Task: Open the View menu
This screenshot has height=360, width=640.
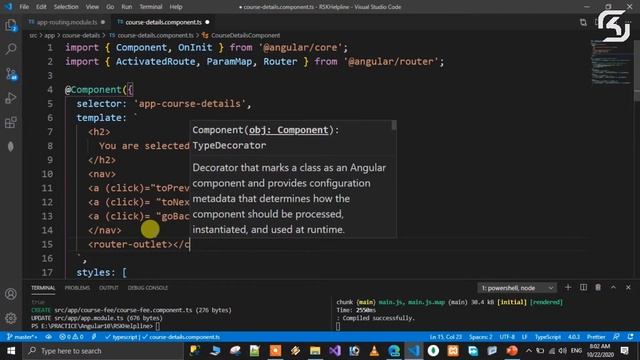Action: coord(92,7)
